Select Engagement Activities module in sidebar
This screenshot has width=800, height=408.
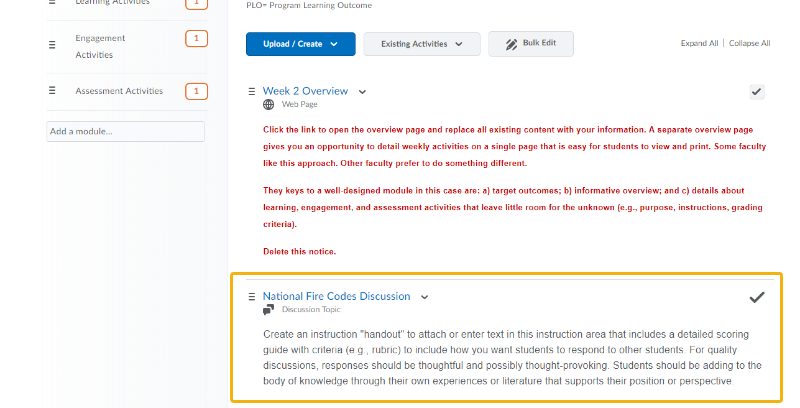click(100, 46)
